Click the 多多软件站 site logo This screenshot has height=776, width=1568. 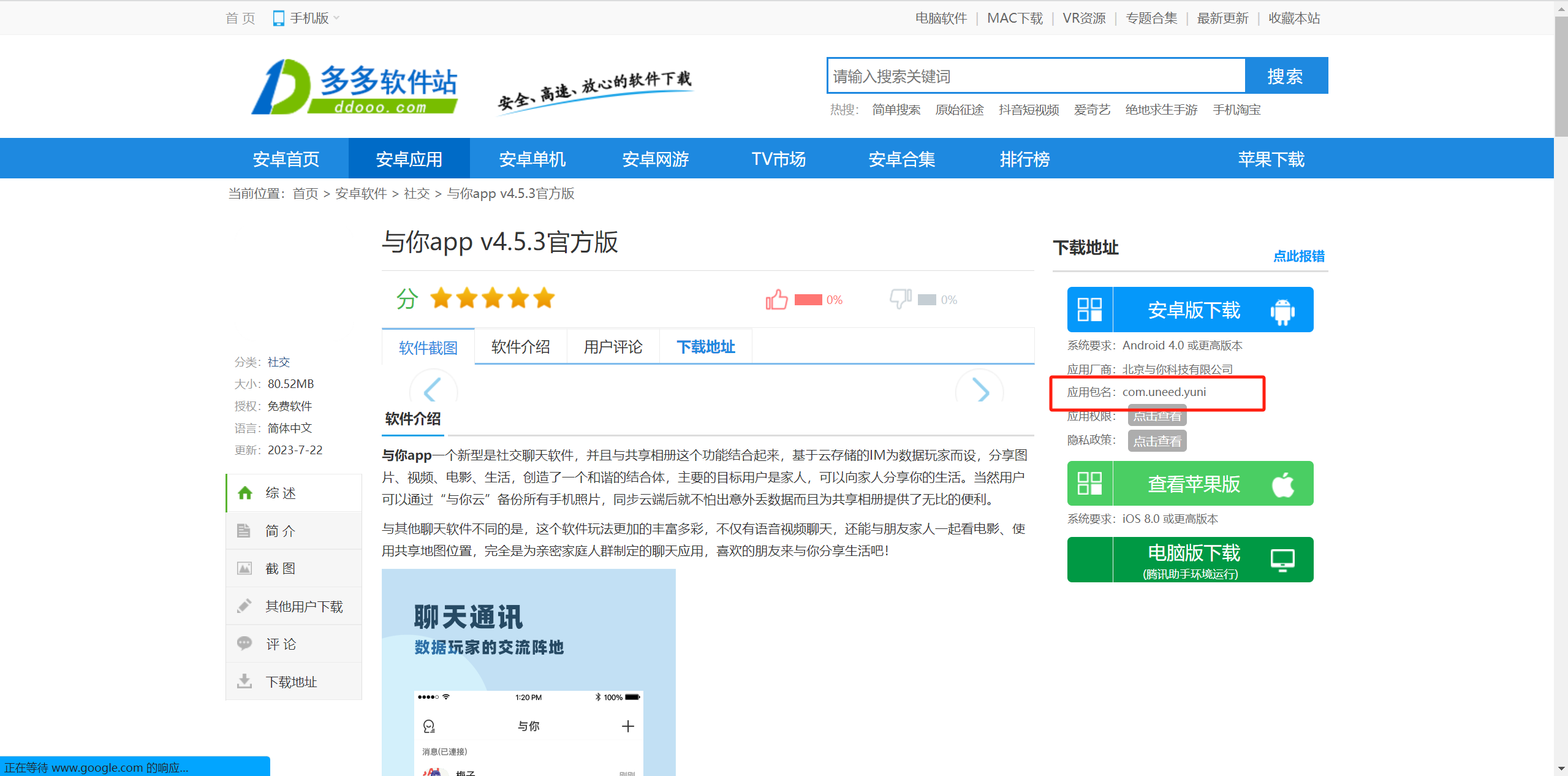[x=355, y=87]
